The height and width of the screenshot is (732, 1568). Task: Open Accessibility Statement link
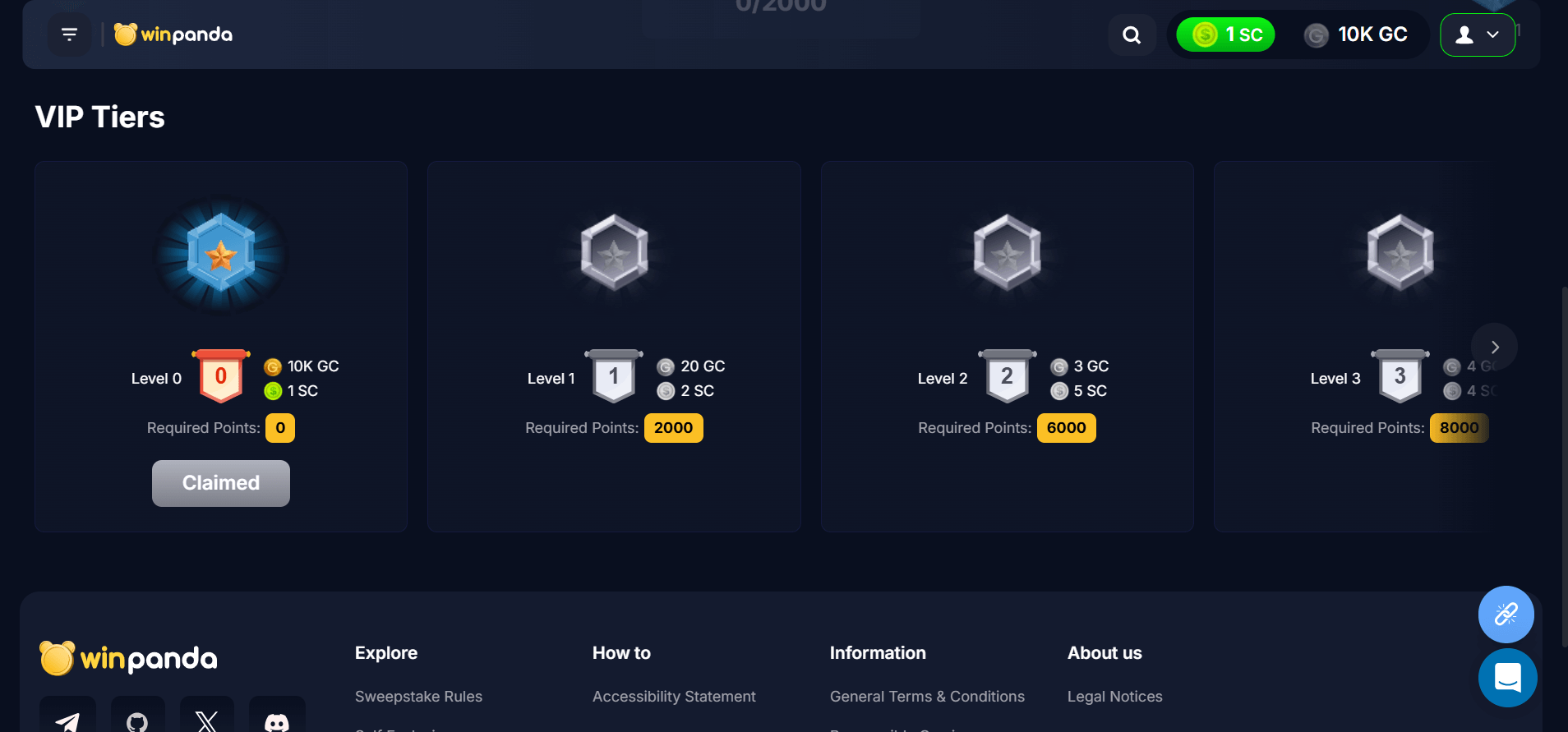coord(674,697)
